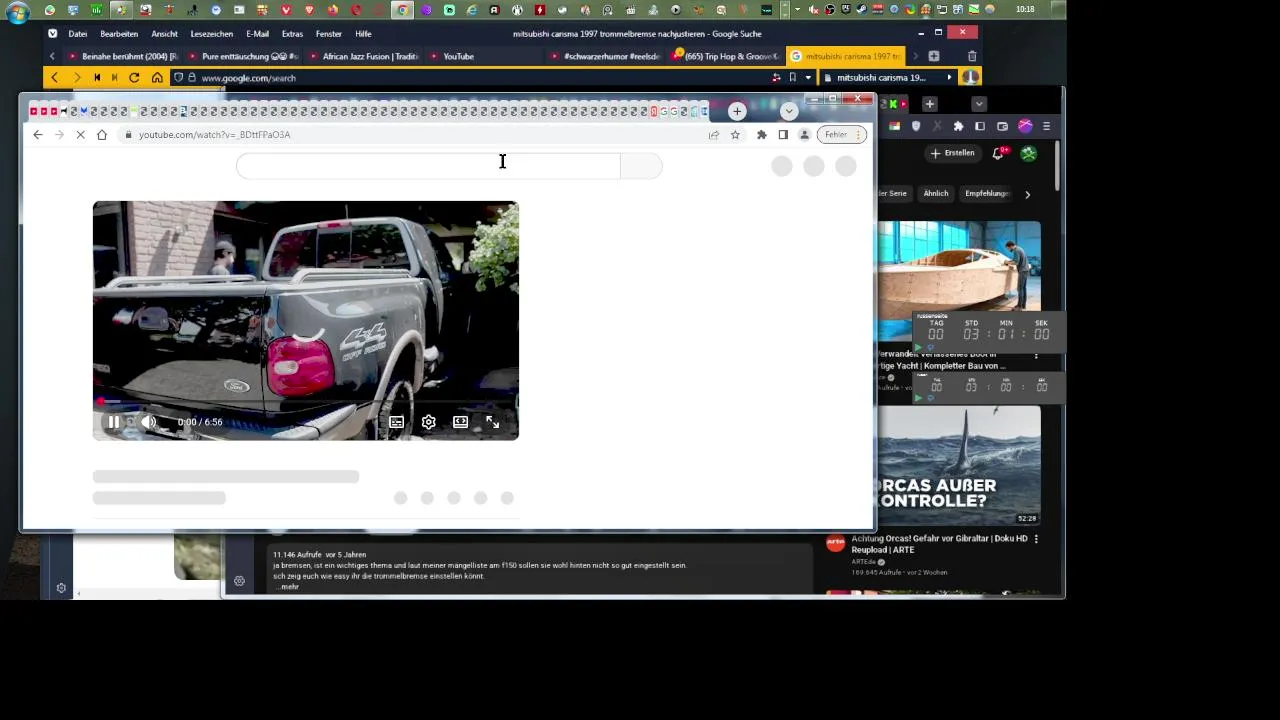Share this page from the address bar
This screenshot has height=720, width=1280.
click(714, 135)
